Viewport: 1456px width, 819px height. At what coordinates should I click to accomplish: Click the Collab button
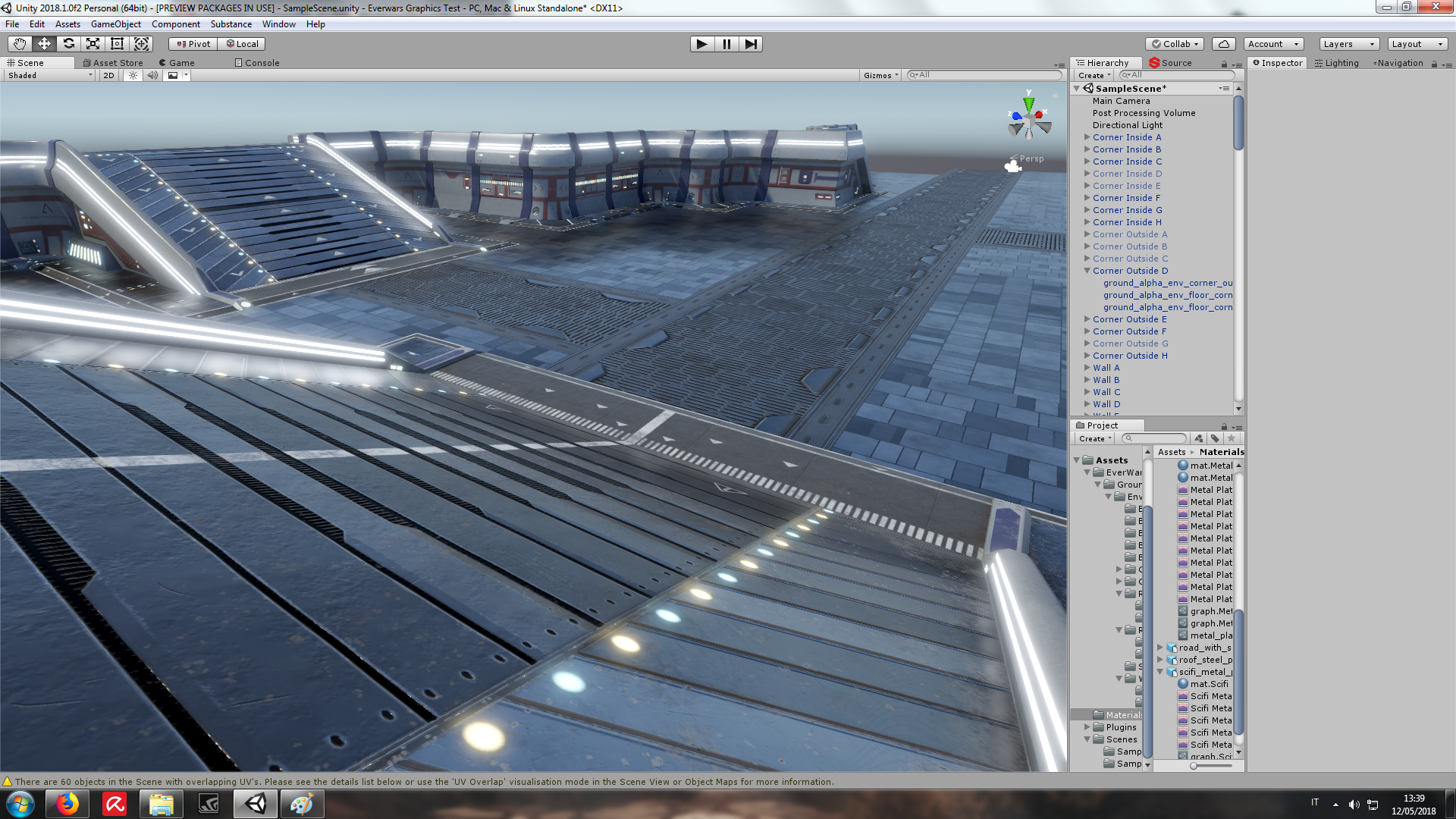click(x=1175, y=44)
